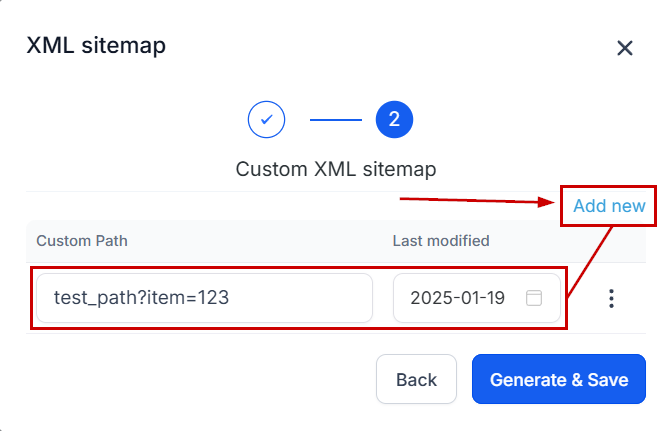
Task: Click the Add new link
Action: pos(609,206)
